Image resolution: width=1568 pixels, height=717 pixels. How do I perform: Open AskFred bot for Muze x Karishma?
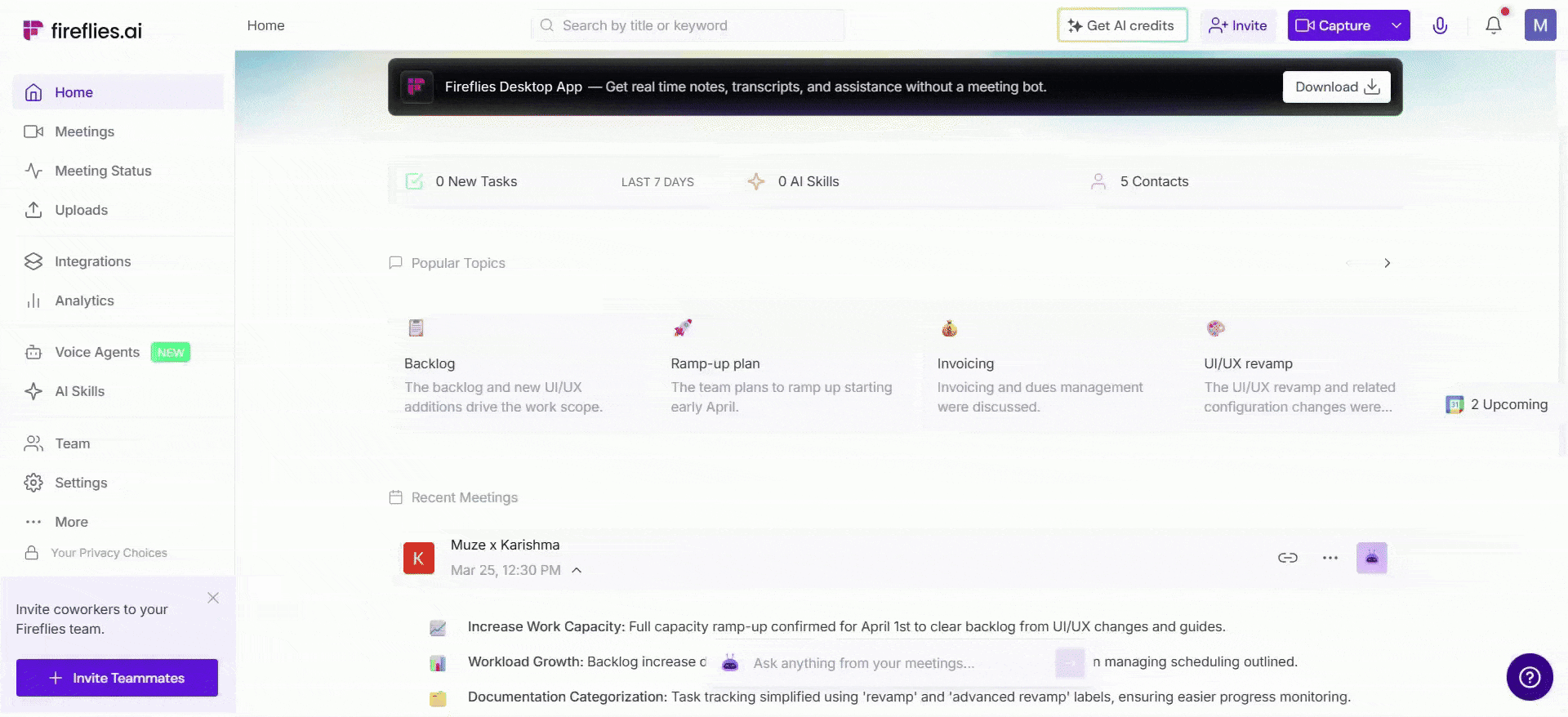tap(1372, 558)
